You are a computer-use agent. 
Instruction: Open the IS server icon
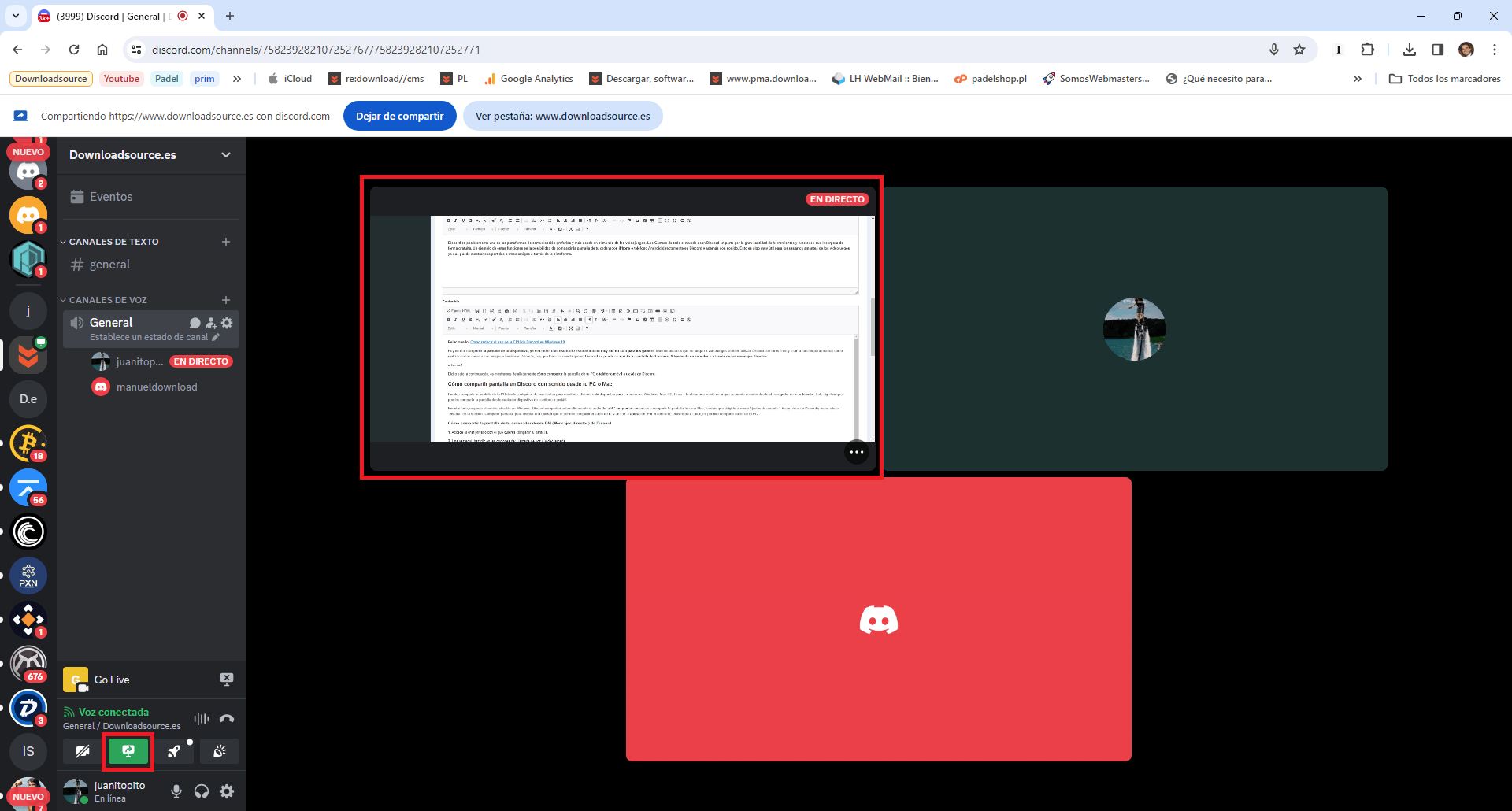(28, 752)
